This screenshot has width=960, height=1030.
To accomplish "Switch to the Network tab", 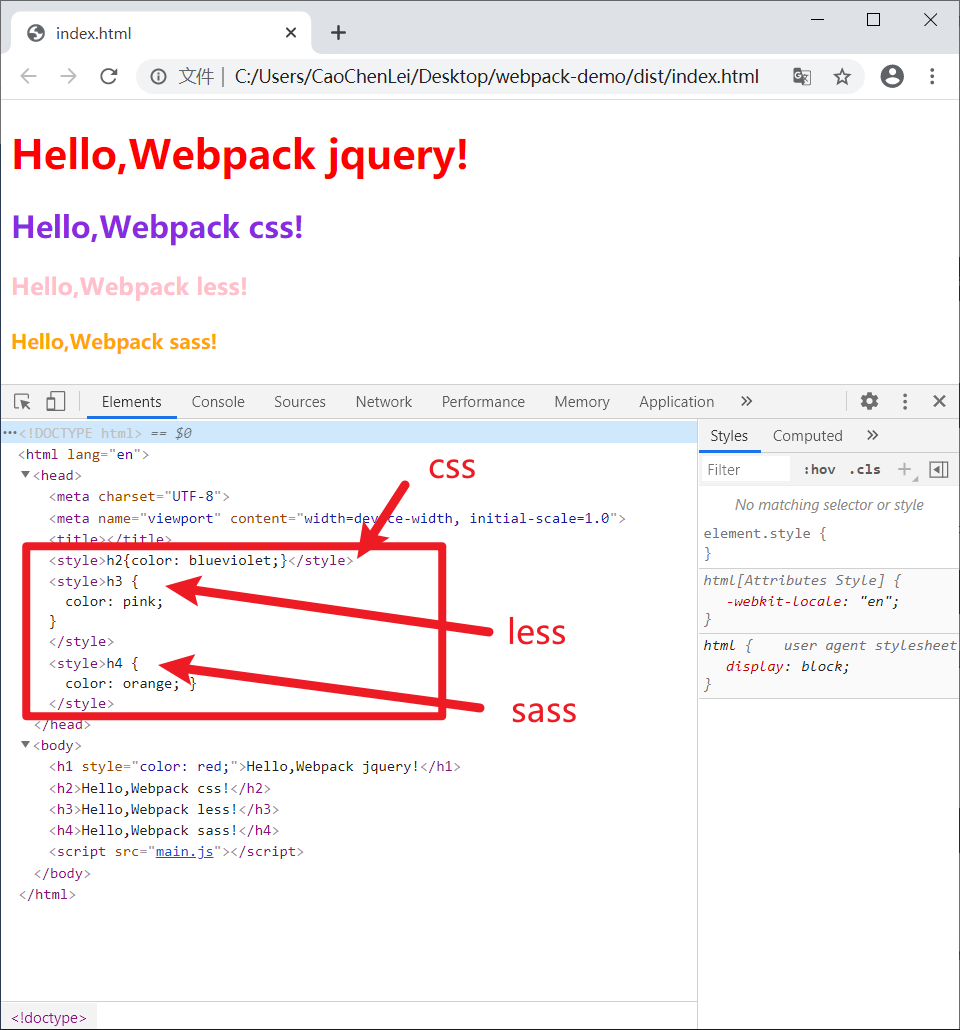I will 384,401.
